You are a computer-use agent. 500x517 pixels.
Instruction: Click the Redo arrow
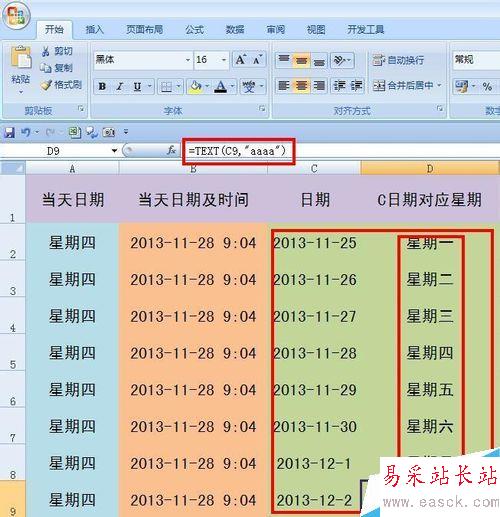click(50, 133)
